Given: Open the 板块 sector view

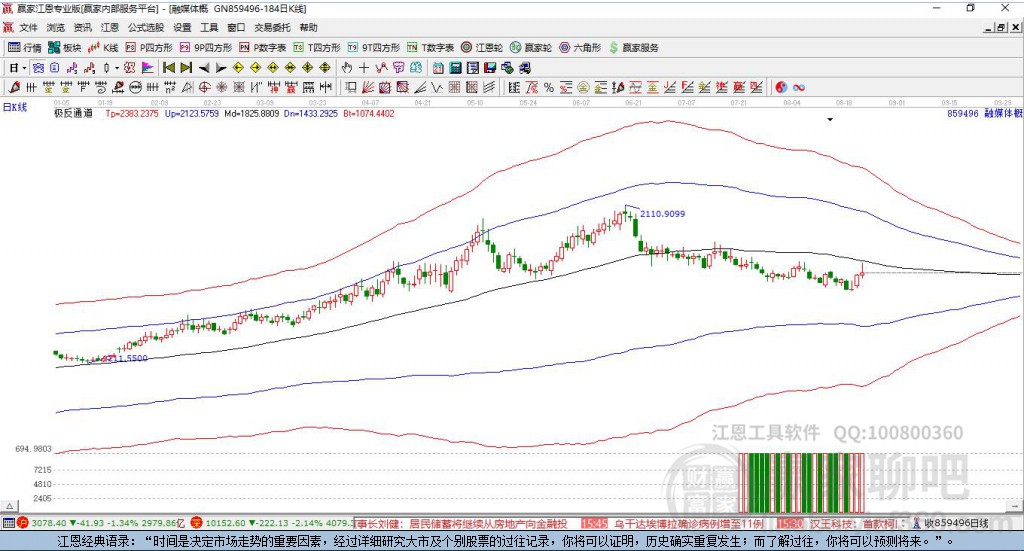Looking at the screenshot, I should (x=64, y=48).
